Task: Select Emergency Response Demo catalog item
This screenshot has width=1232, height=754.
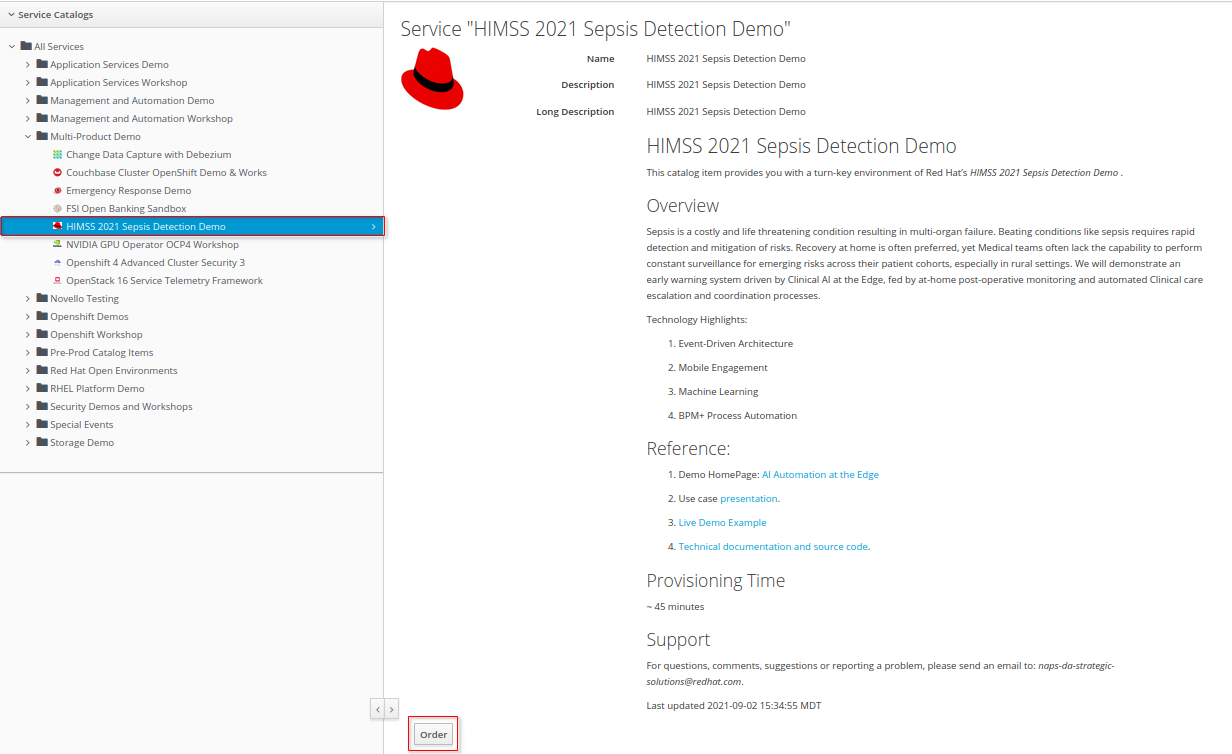Action: (x=128, y=191)
